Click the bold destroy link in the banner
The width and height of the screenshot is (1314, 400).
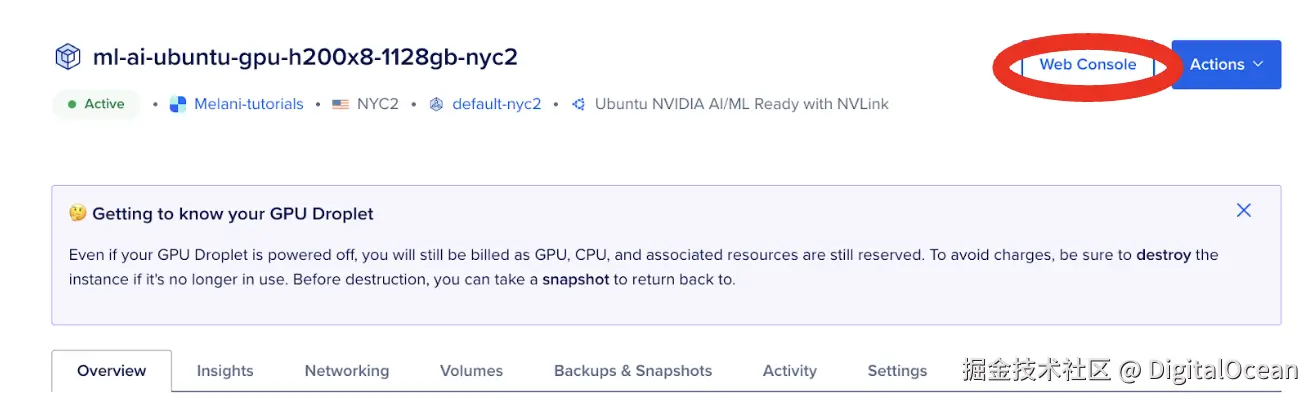pos(1163,254)
